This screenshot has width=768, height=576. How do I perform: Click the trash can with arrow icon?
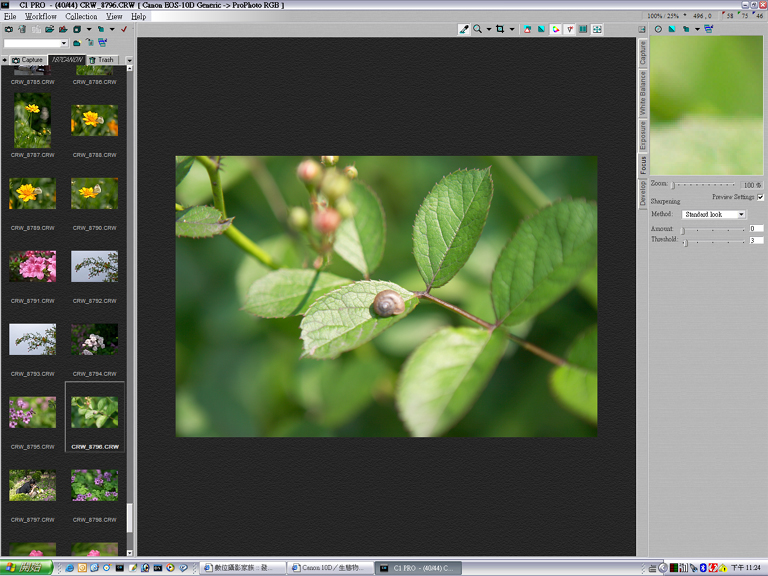tap(90, 43)
